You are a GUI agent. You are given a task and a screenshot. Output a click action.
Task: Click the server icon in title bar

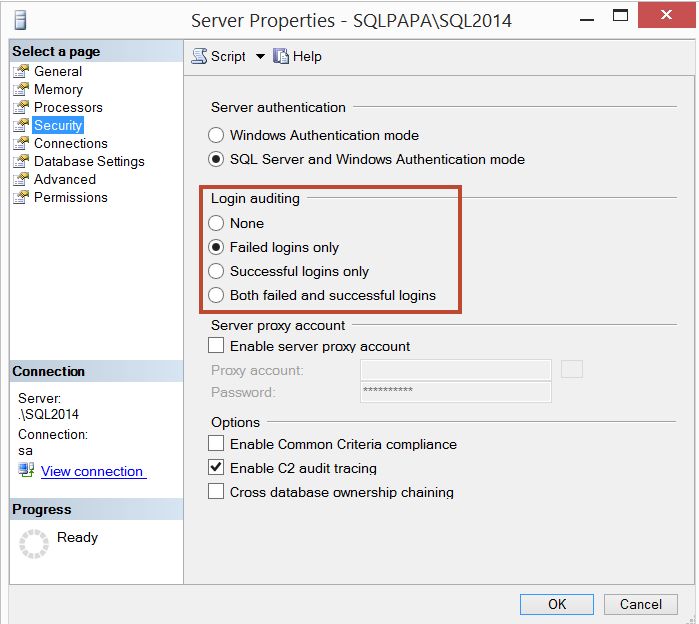click(21, 20)
